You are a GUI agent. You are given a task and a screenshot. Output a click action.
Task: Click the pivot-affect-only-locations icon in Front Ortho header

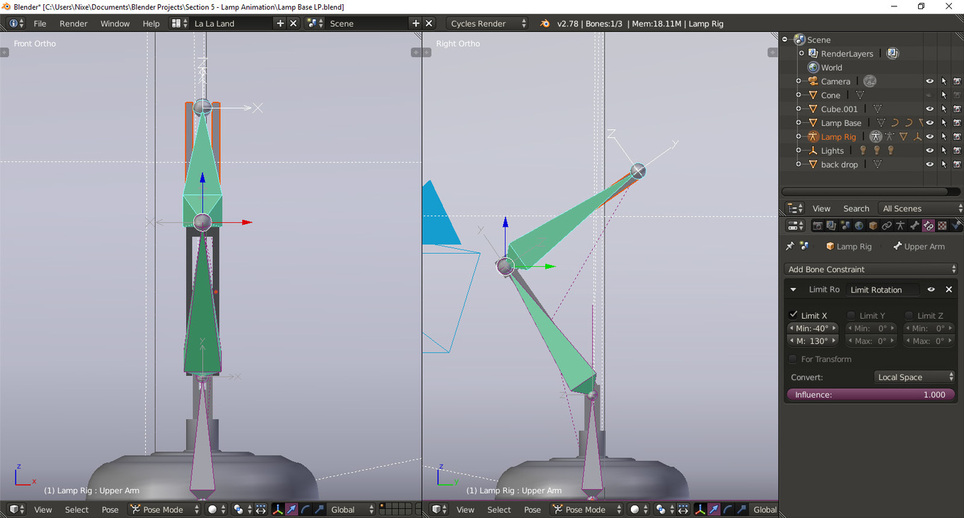tap(261, 509)
